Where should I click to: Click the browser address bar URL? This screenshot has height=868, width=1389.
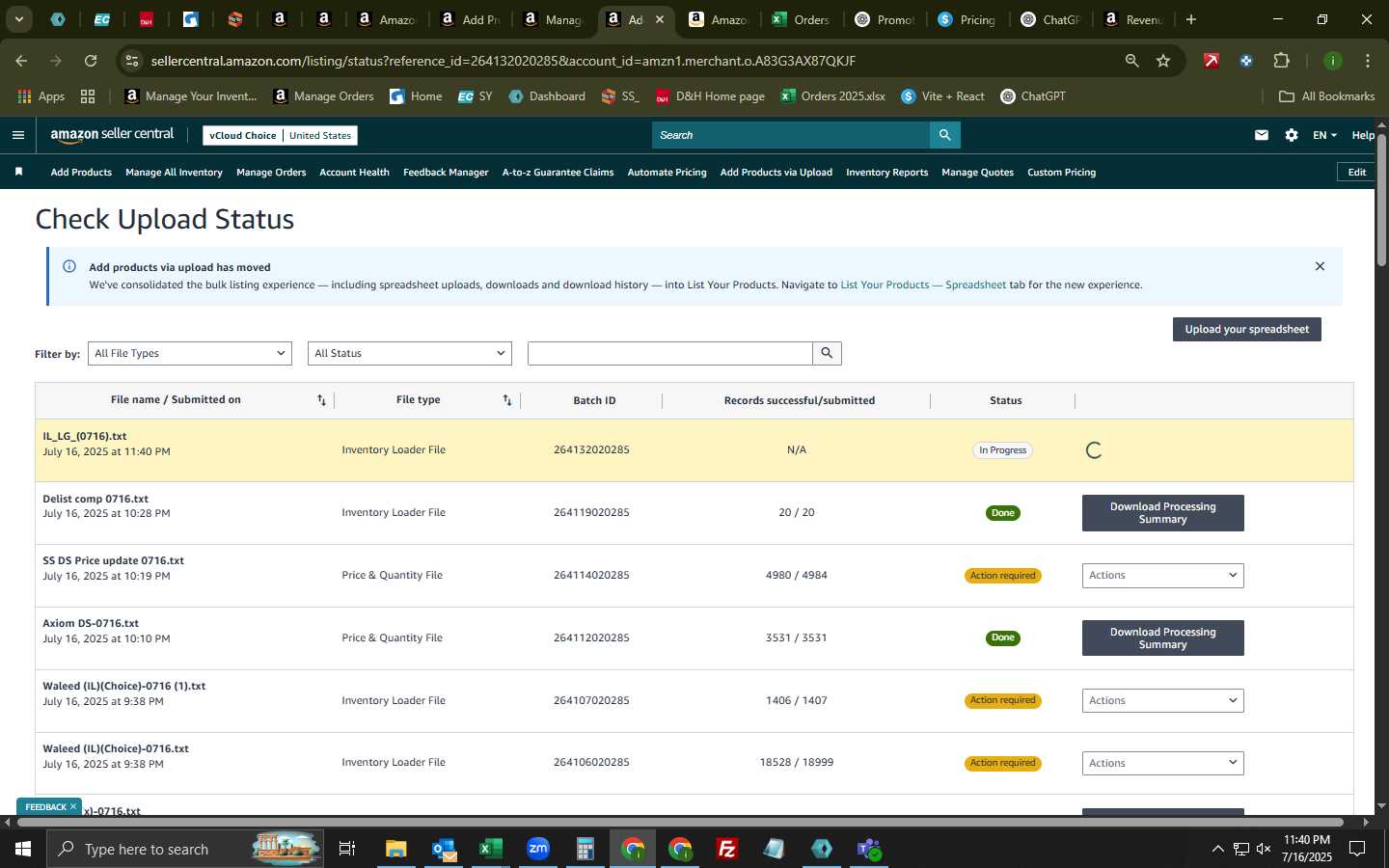[x=504, y=61]
